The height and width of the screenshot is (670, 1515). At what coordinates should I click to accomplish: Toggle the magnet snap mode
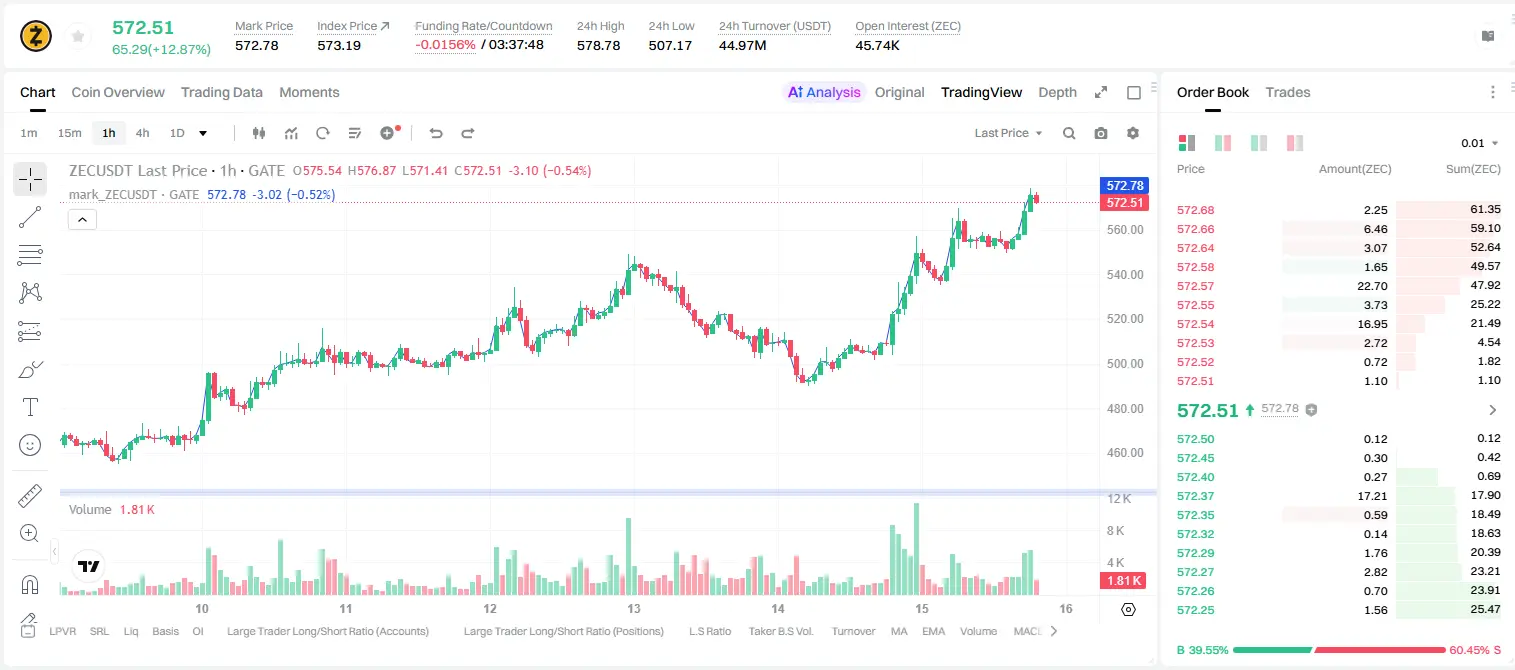tap(30, 584)
